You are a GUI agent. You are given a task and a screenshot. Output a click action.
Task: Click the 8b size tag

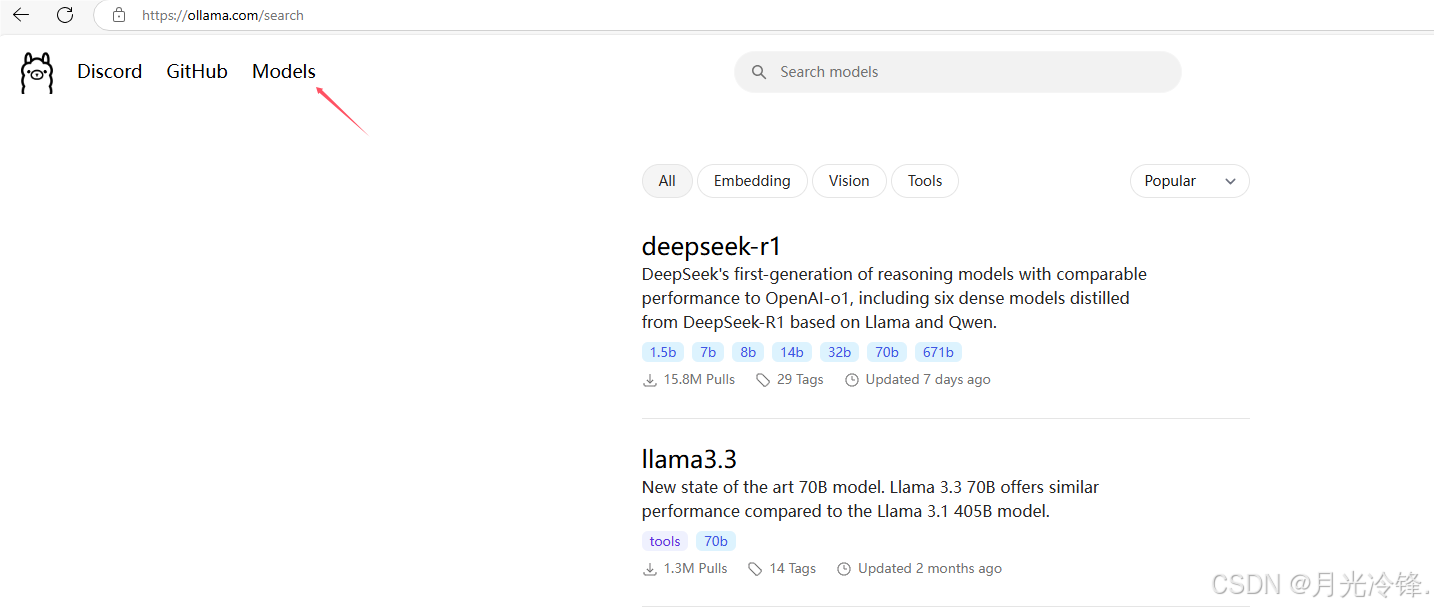tap(748, 352)
